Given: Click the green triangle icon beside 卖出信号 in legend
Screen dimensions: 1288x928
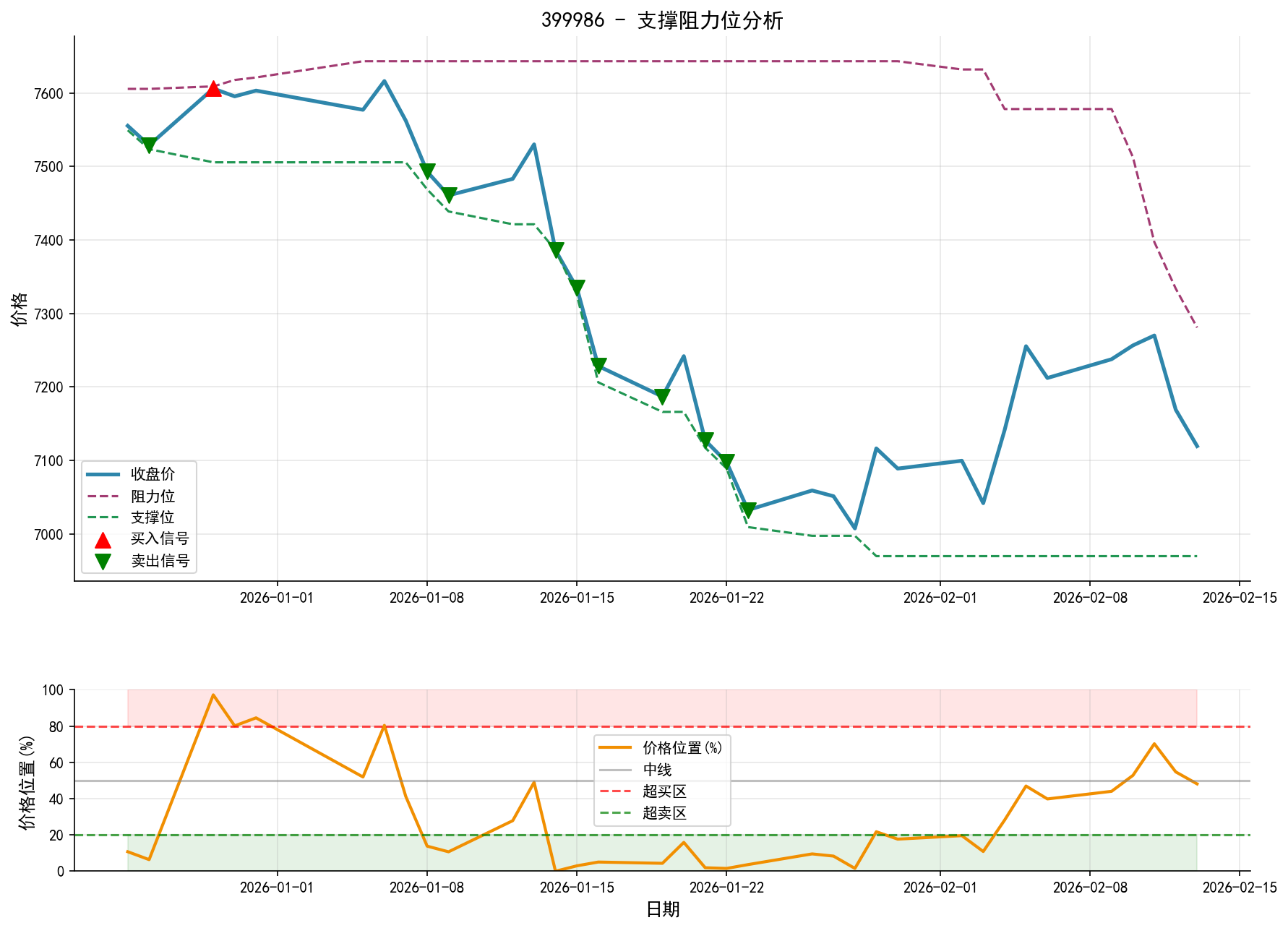Looking at the screenshot, I should click(x=105, y=560).
